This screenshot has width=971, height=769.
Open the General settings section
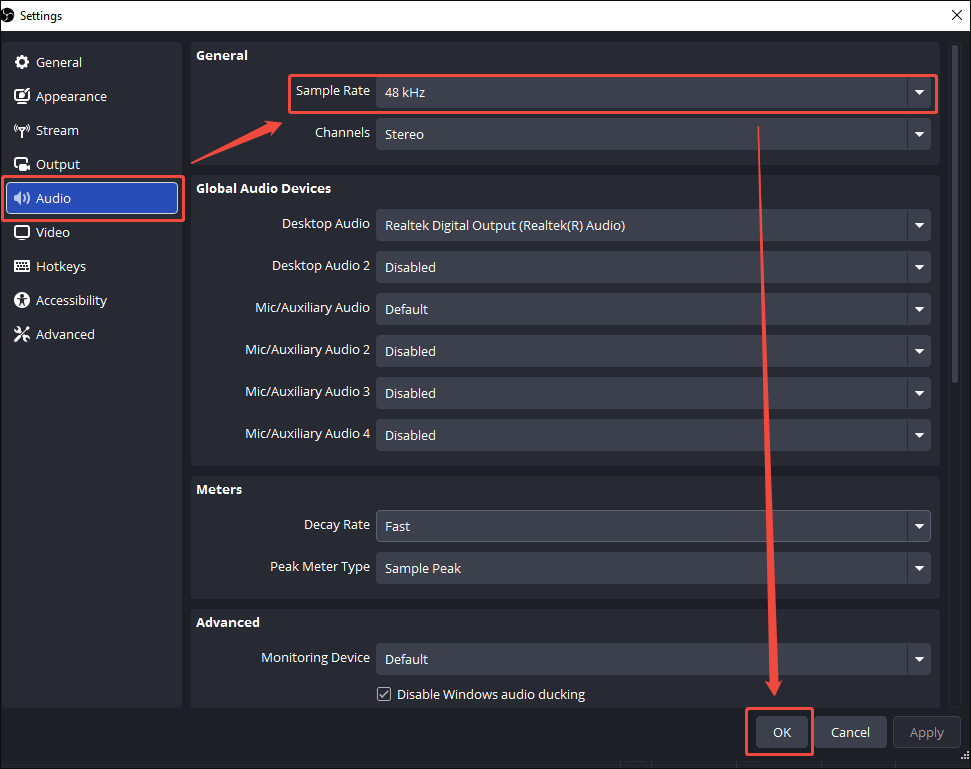(x=60, y=62)
